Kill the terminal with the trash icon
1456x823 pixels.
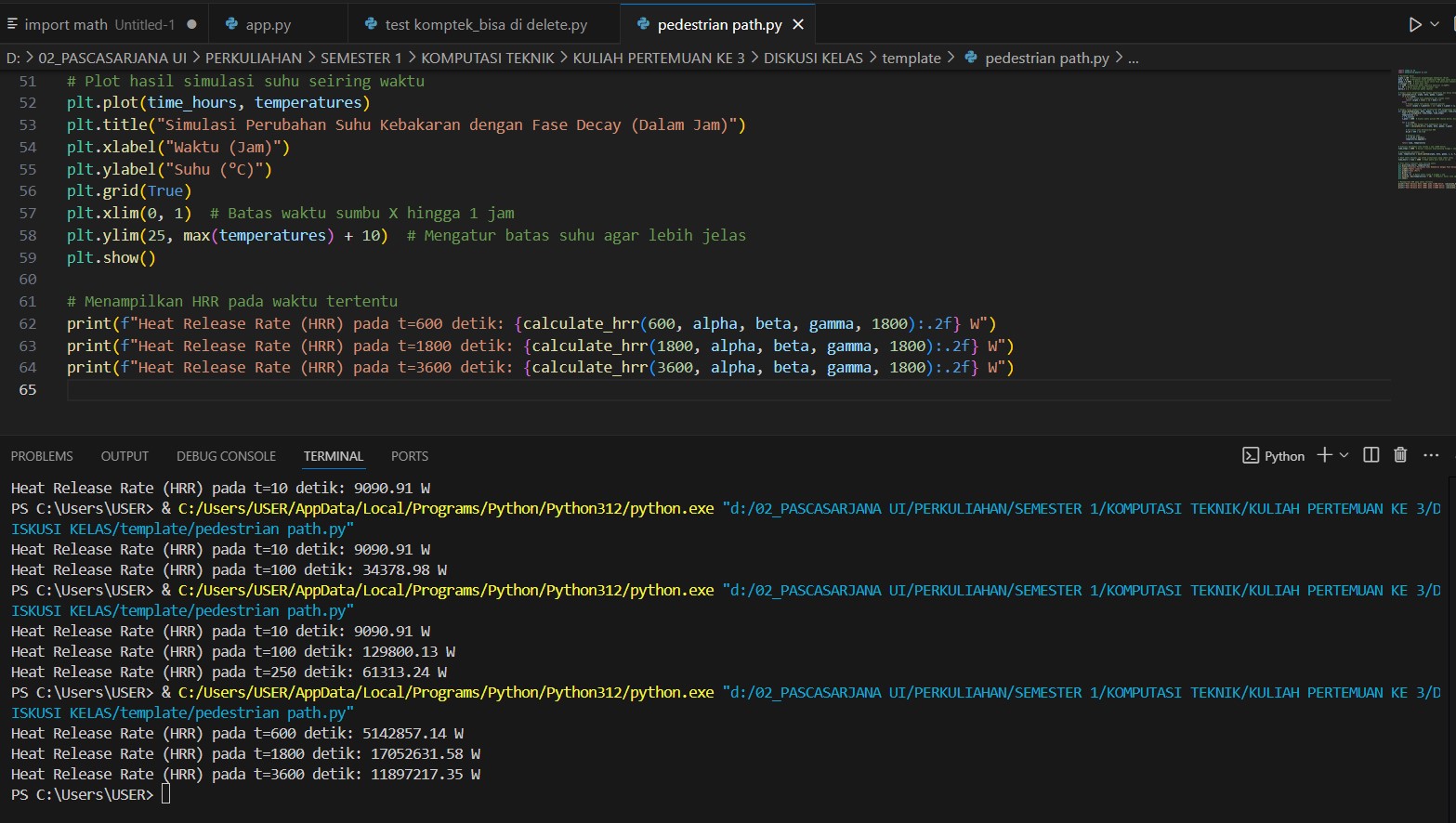tap(1400, 455)
